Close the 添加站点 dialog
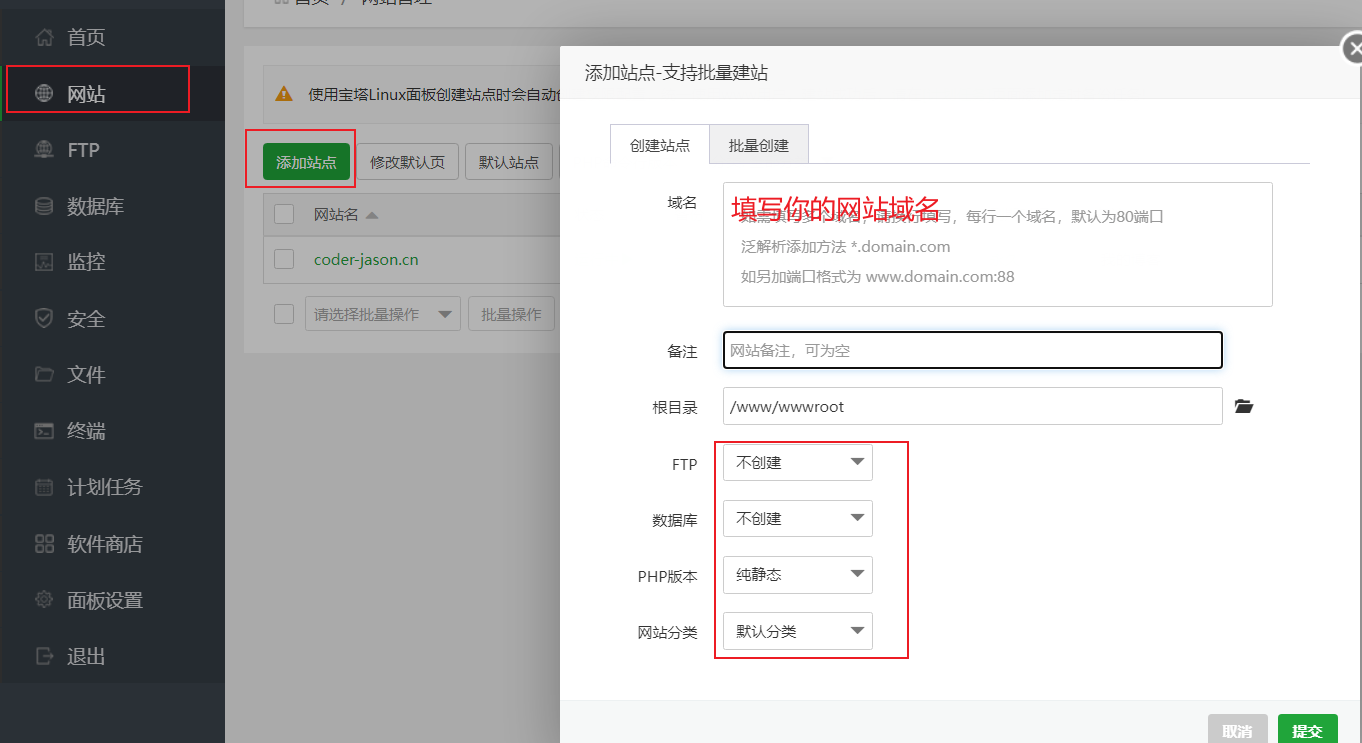Image resolution: width=1362 pixels, height=743 pixels. (1353, 47)
